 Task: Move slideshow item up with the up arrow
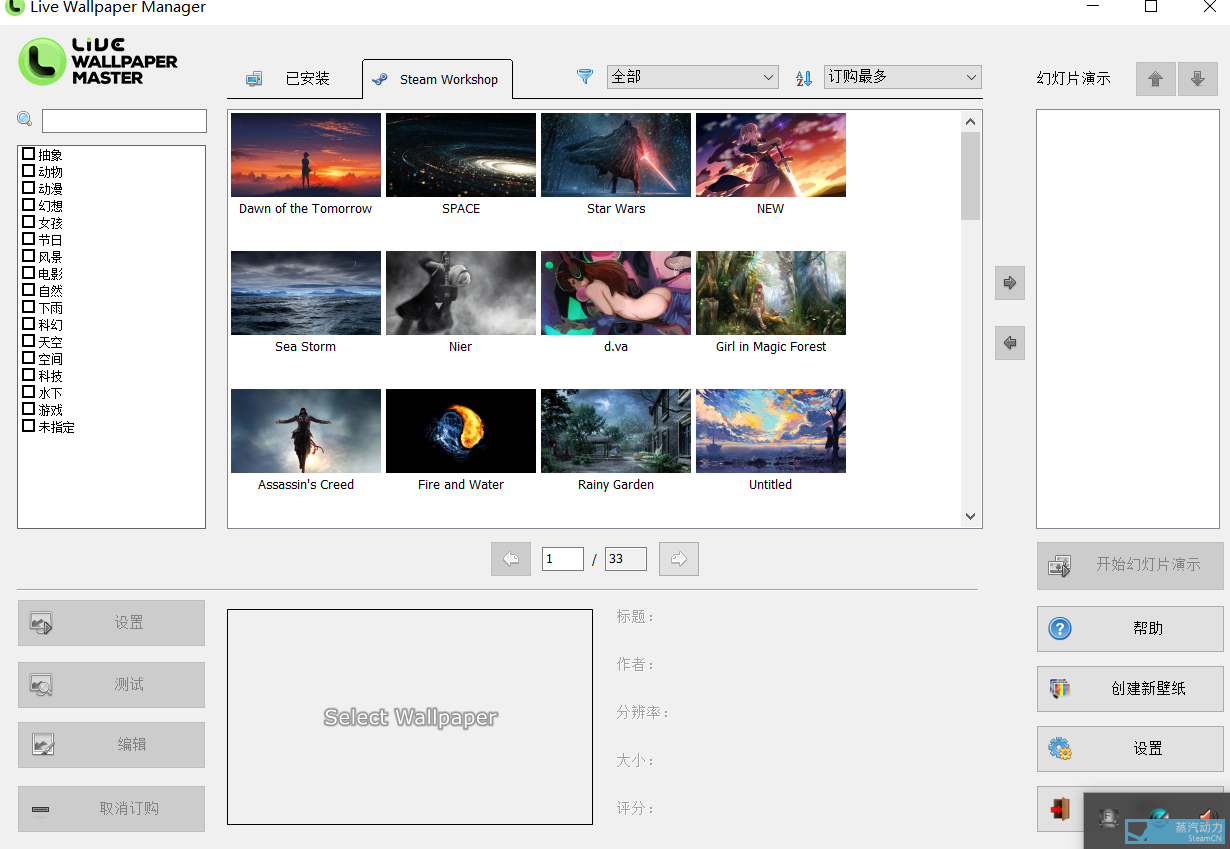[1155, 79]
